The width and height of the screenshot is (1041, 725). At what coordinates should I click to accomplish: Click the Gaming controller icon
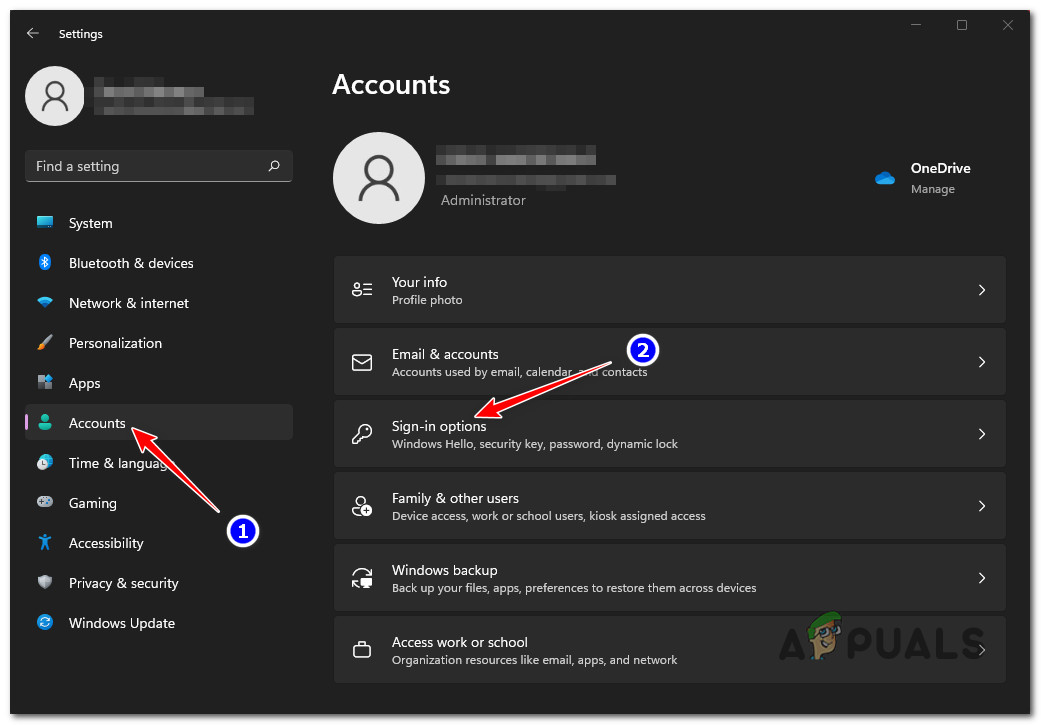(45, 502)
